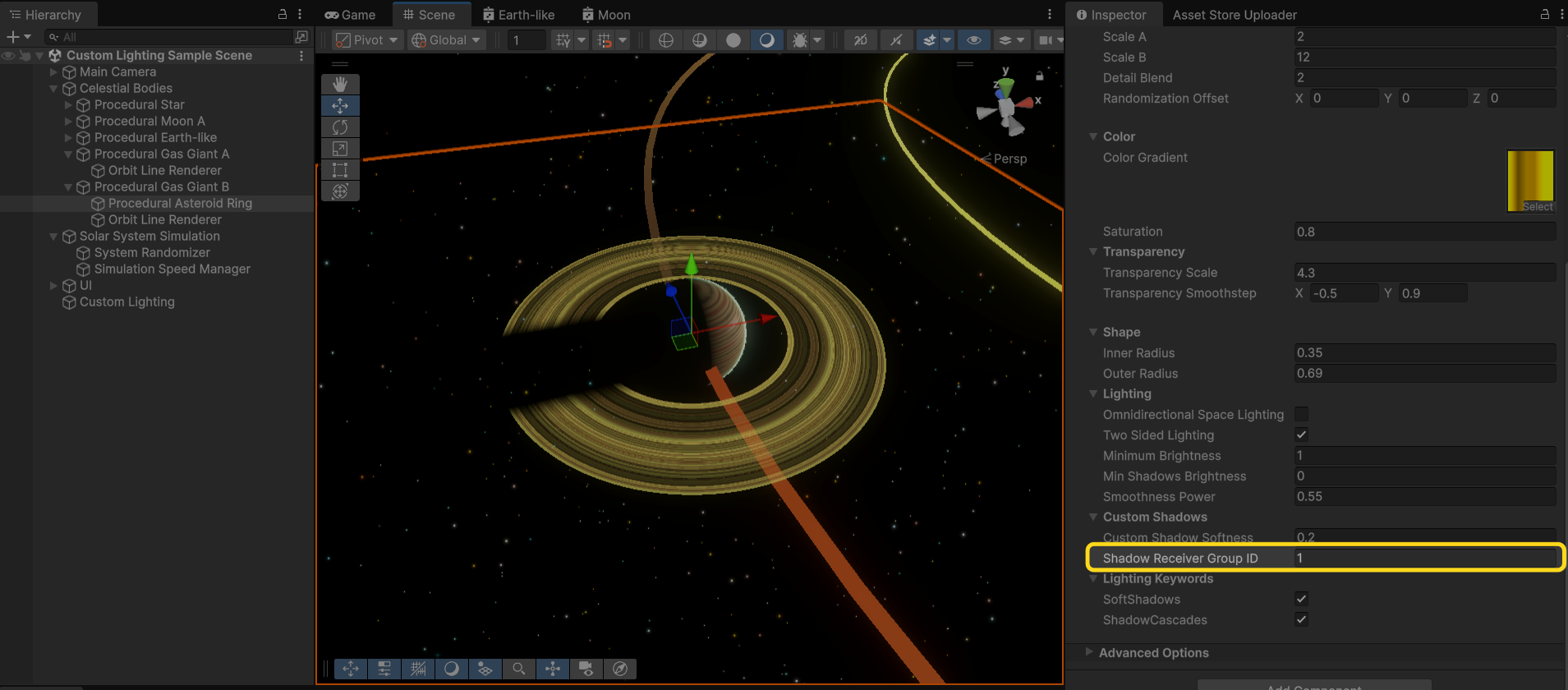Uncheck Two Sided Lighting
The height and width of the screenshot is (690, 1568).
click(1301, 435)
